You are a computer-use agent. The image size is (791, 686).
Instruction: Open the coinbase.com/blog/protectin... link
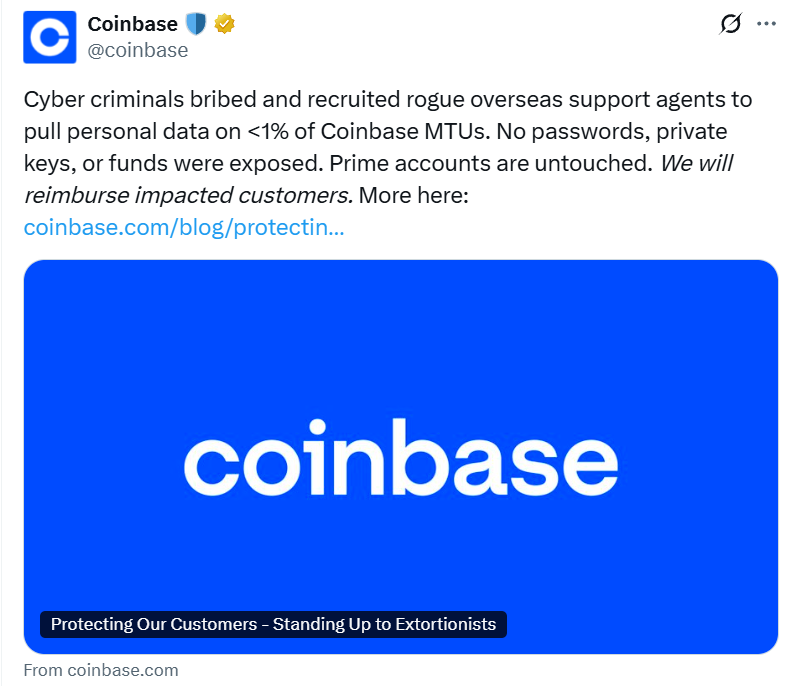pyautogui.click(x=184, y=228)
